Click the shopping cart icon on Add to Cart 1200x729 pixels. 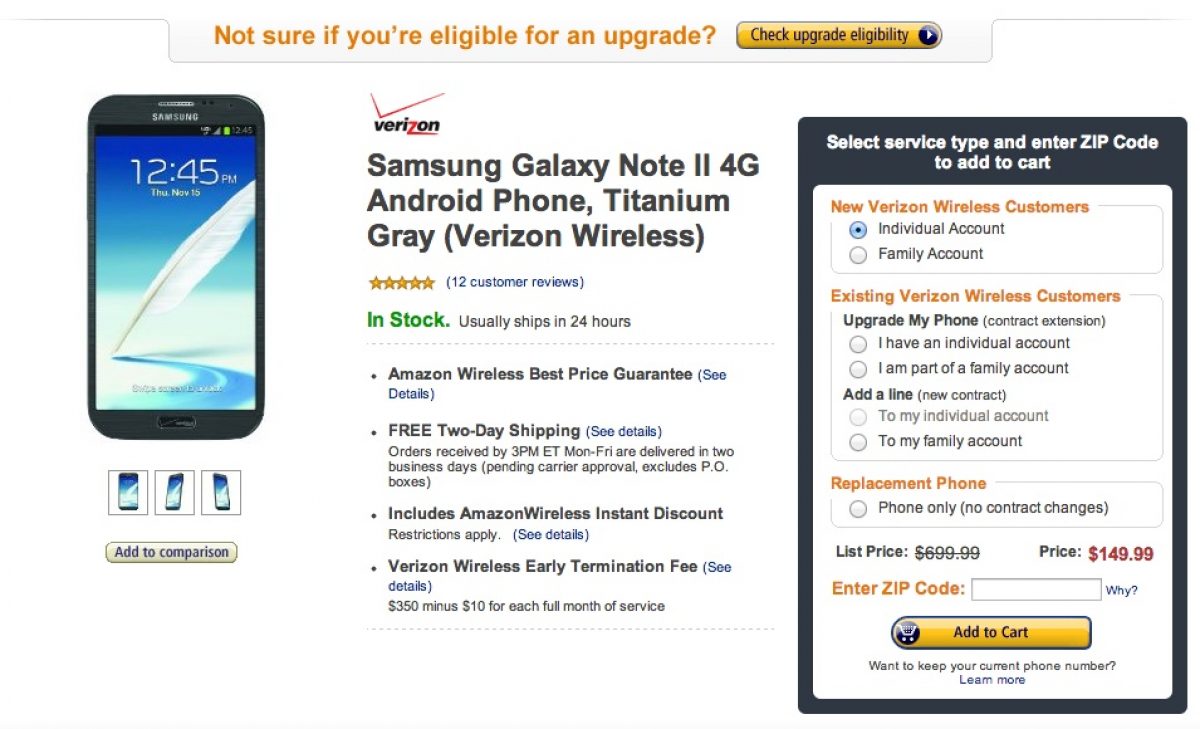pos(908,632)
